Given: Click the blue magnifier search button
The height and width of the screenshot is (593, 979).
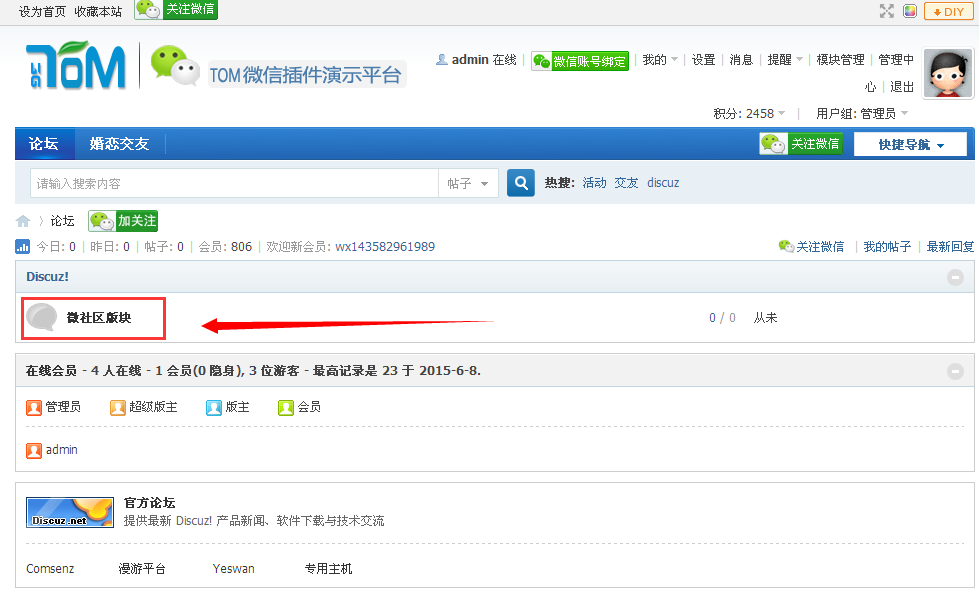Looking at the screenshot, I should pos(520,183).
